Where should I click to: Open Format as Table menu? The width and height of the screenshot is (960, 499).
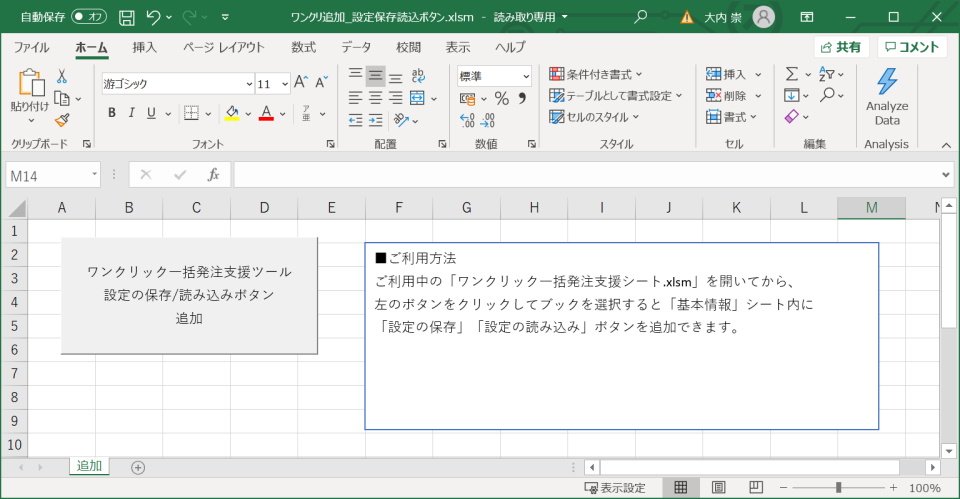(615, 96)
